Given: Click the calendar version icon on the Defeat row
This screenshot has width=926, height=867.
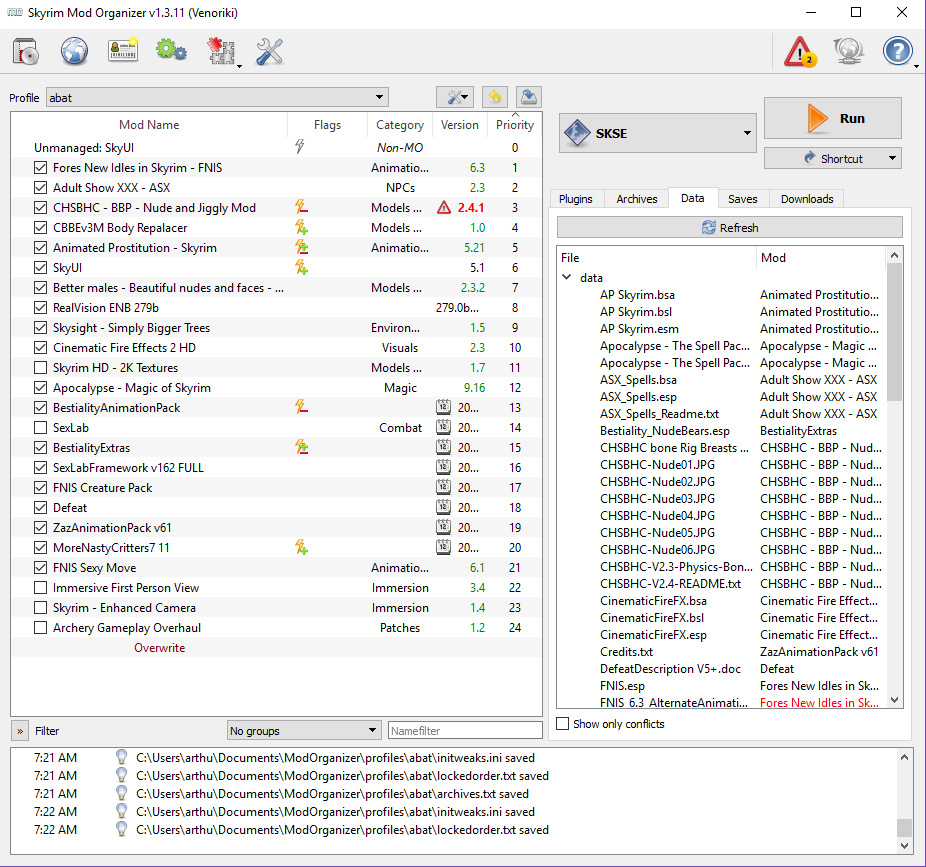Looking at the screenshot, I should point(444,507).
